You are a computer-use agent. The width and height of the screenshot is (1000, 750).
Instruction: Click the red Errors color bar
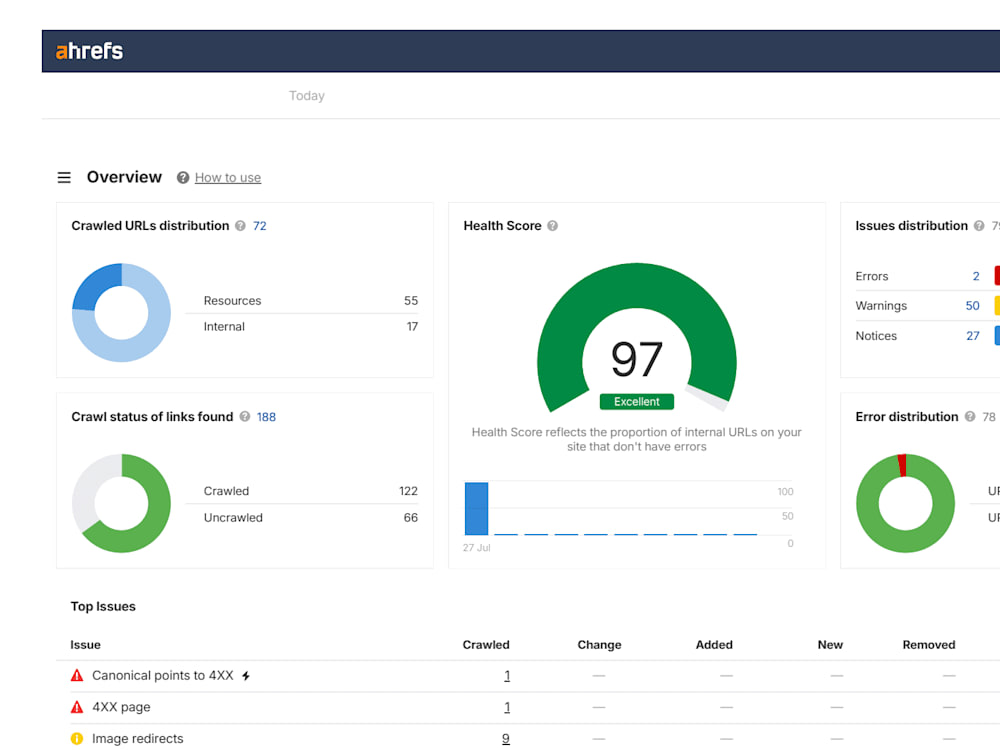coord(997,276)
